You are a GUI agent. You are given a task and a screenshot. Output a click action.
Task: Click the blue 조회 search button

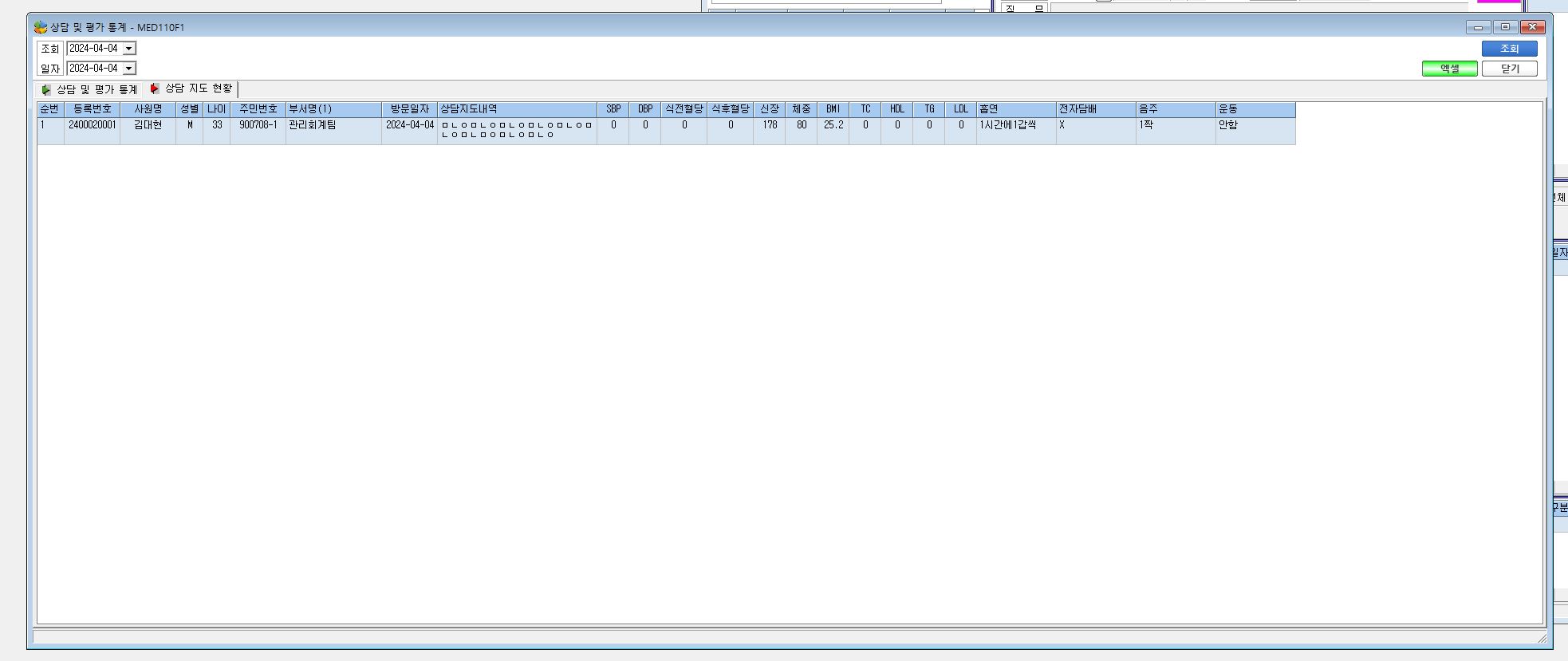(x=1509, y=49)
